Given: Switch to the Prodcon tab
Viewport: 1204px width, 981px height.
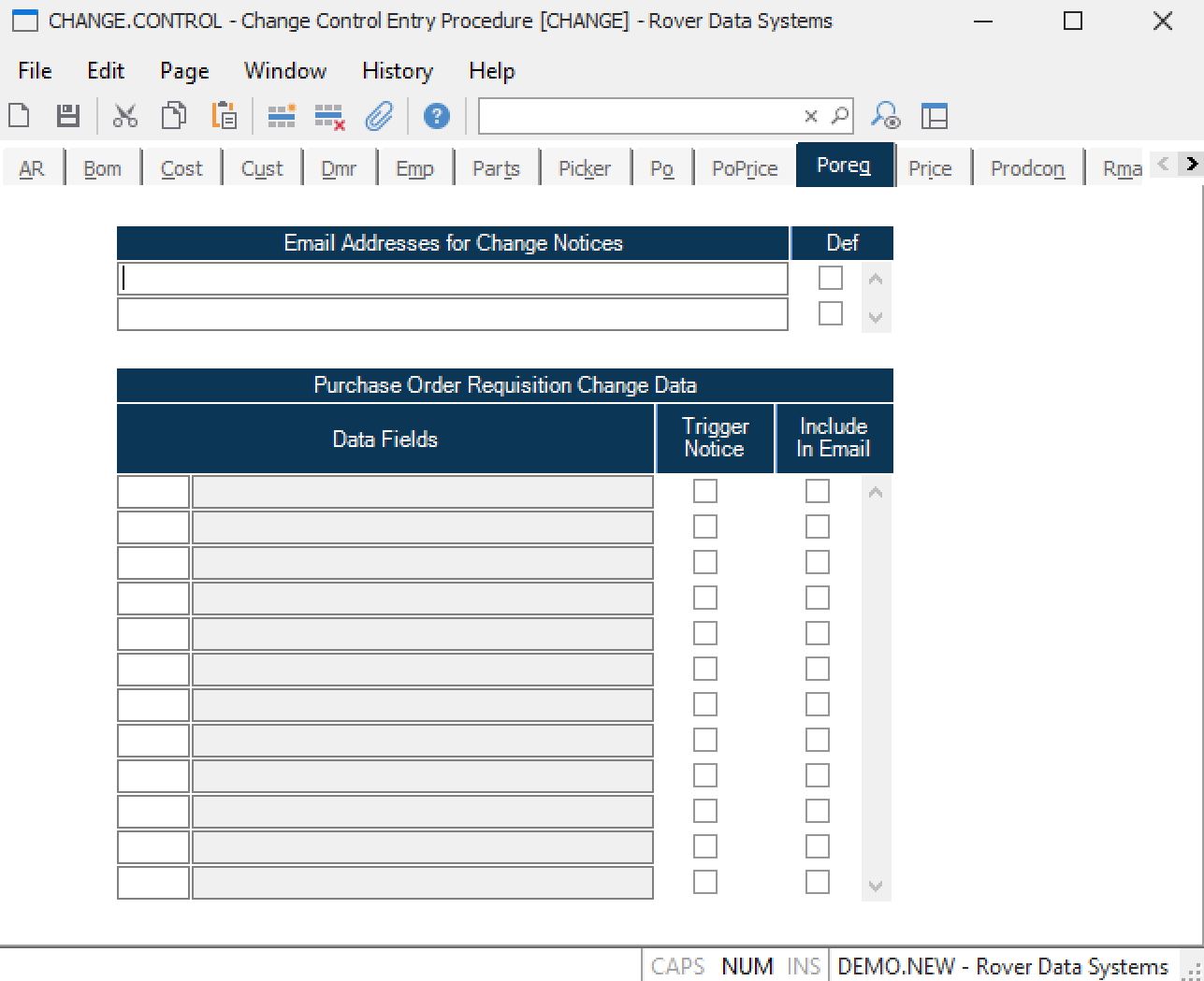Looking at the screenshot, I should click(x=1026, y=168).
